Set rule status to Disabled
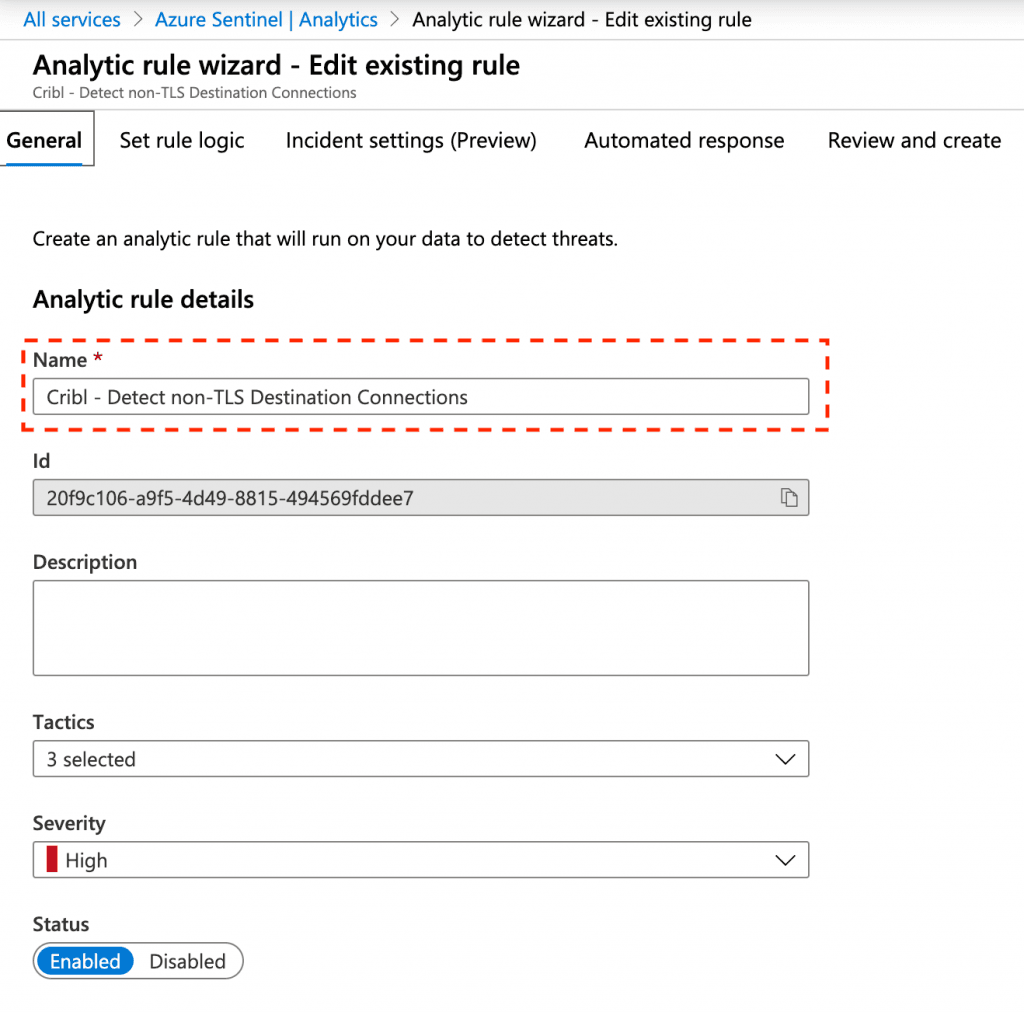1024x1012 pixels. tap(187, 961)
